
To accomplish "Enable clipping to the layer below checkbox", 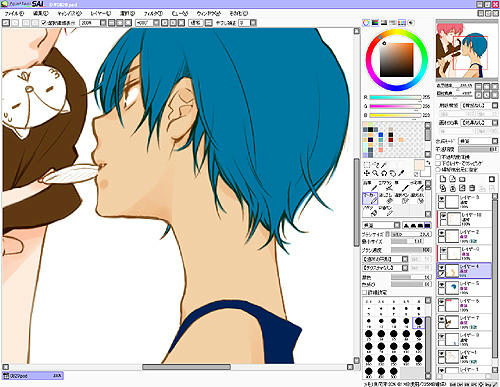I will point(439,163).
